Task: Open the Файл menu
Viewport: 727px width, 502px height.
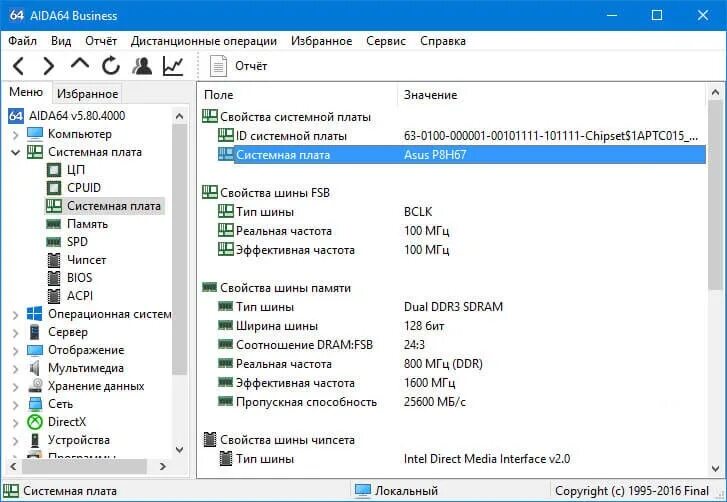Action: [22, 41]
